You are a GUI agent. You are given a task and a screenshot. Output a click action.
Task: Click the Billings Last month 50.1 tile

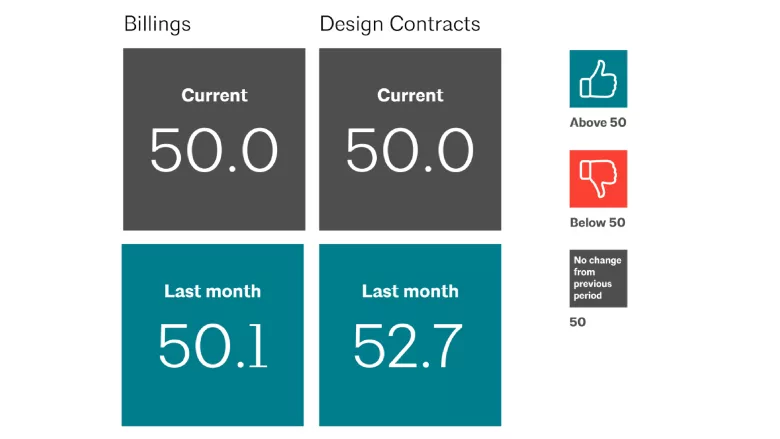point(213,335)
